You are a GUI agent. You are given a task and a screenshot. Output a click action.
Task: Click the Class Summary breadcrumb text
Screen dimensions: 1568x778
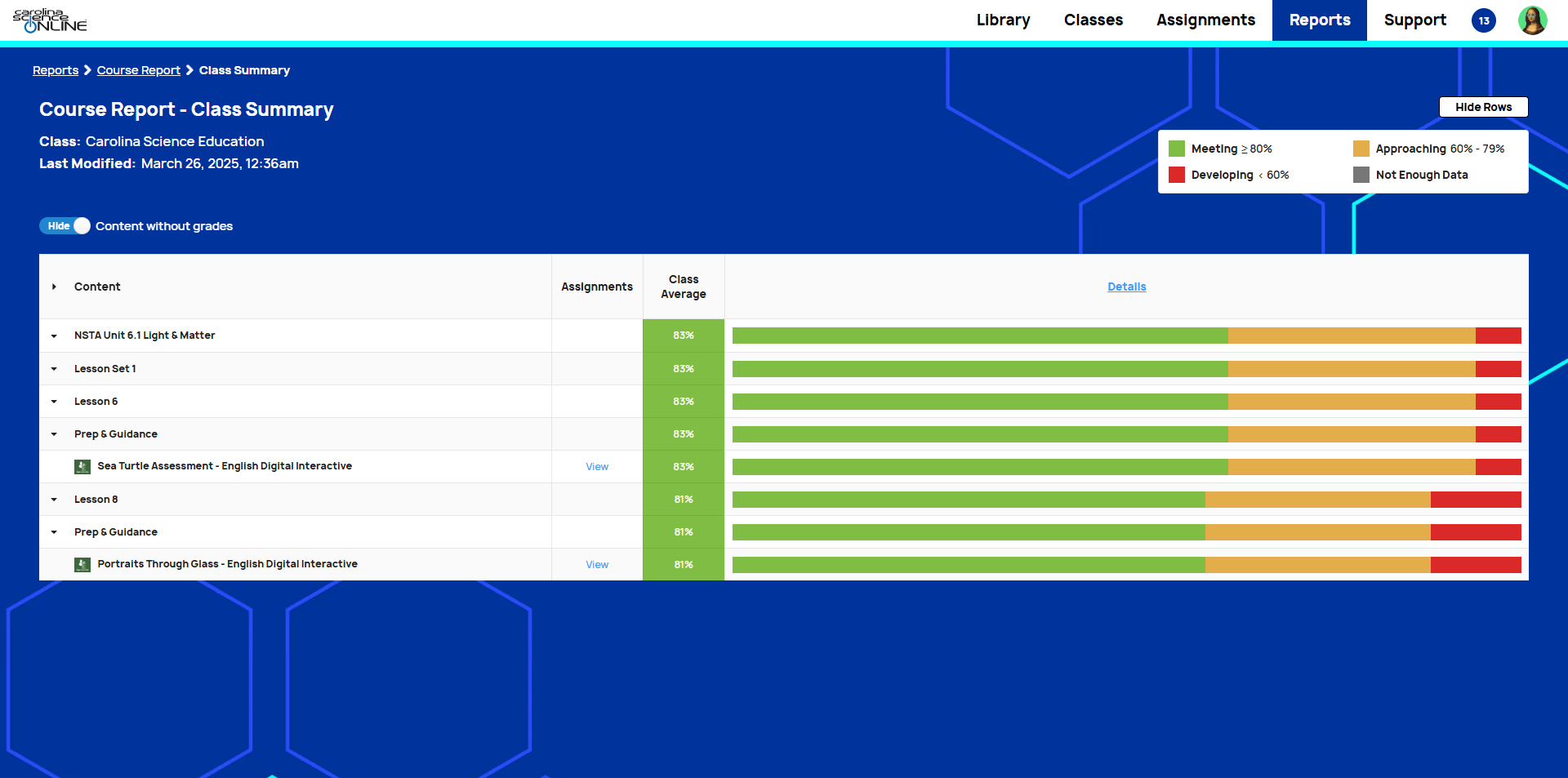click(244, 70)
